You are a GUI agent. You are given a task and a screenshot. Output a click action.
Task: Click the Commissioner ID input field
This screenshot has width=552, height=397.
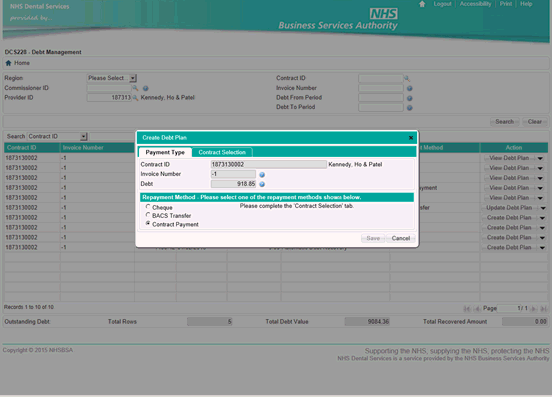point(109,88)
